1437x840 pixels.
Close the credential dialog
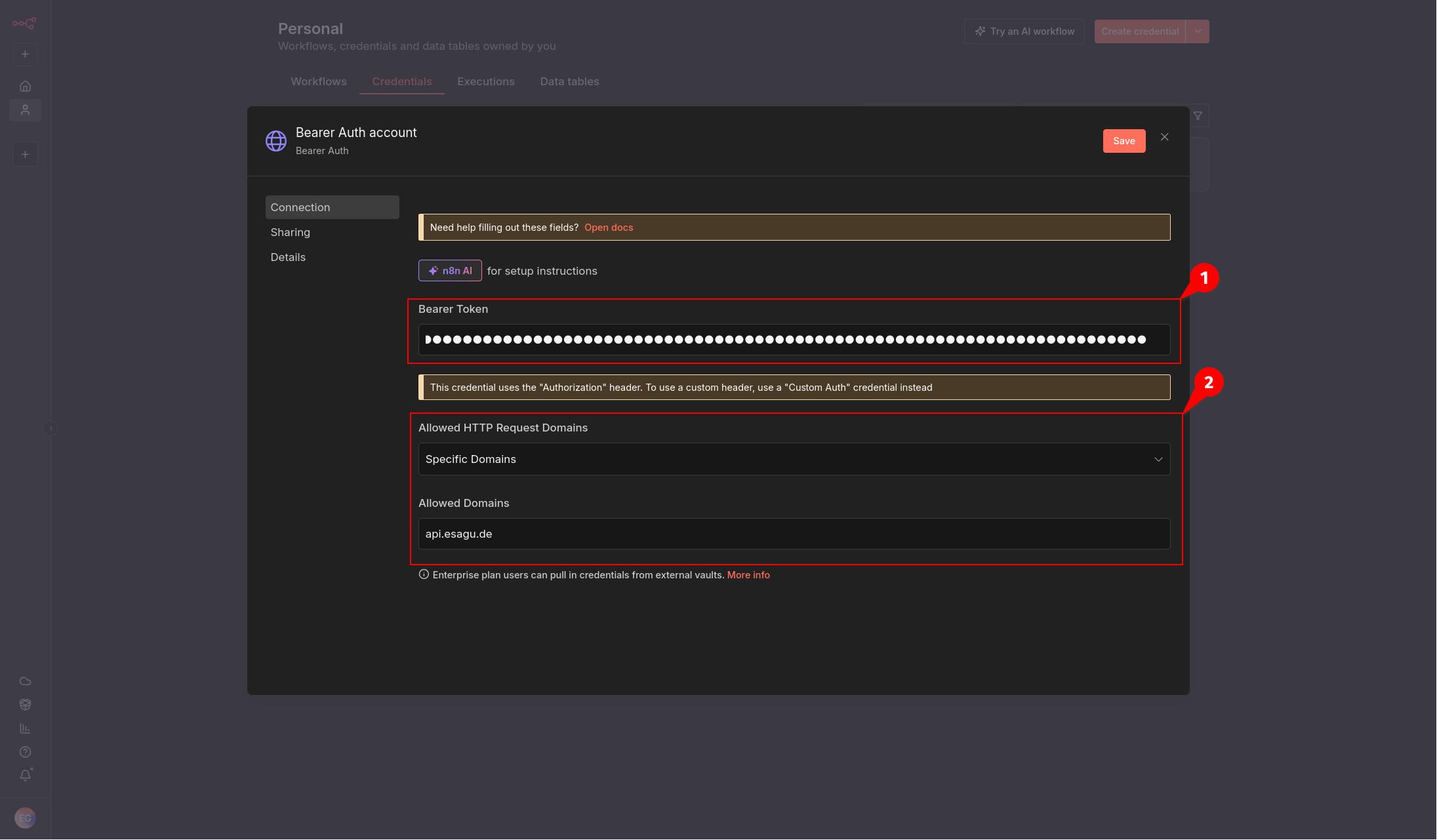coord(1165,137)
